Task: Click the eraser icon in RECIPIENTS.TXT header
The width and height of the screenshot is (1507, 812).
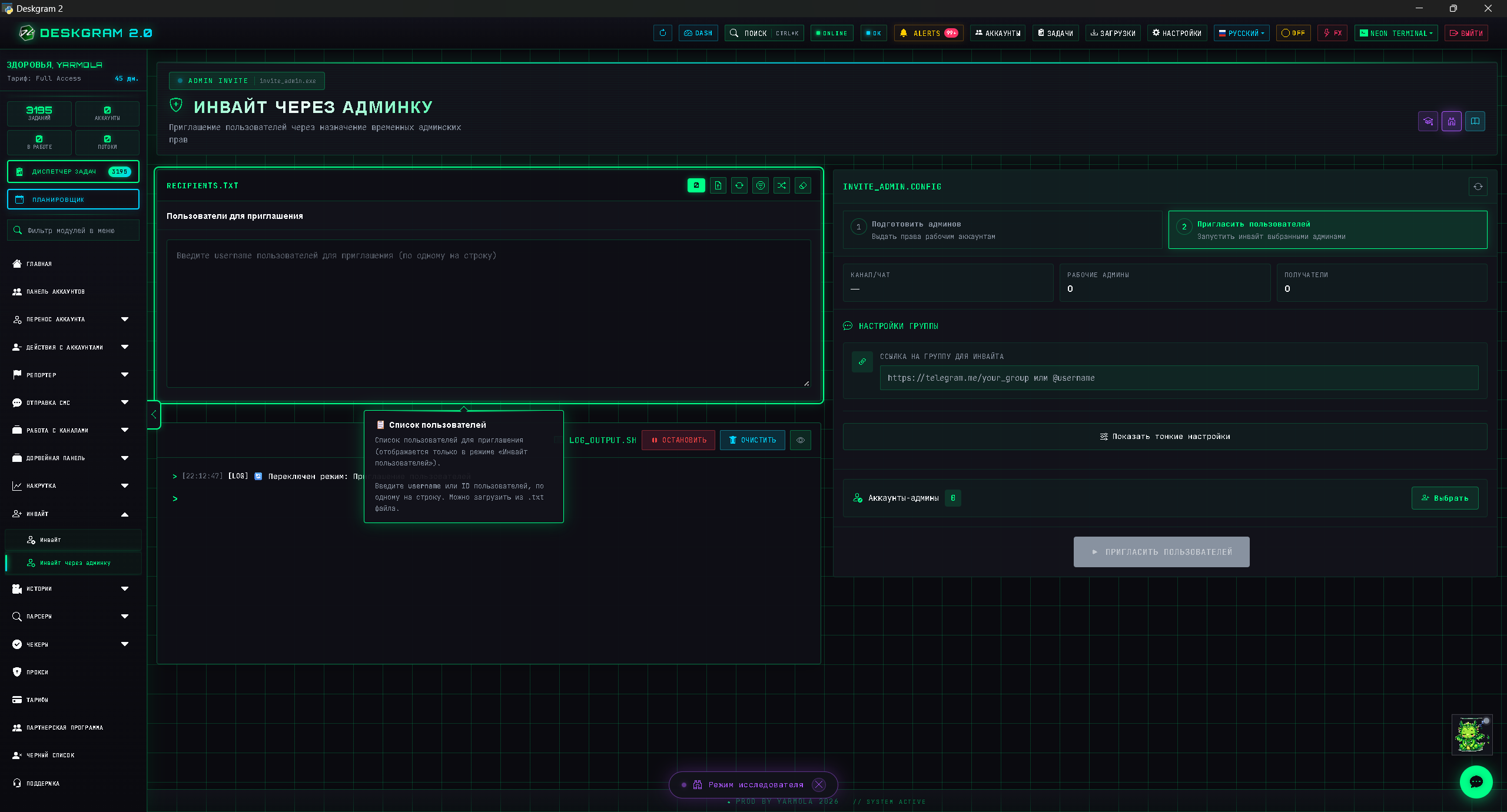Action: pyautogui.click(x=802, y=185)
